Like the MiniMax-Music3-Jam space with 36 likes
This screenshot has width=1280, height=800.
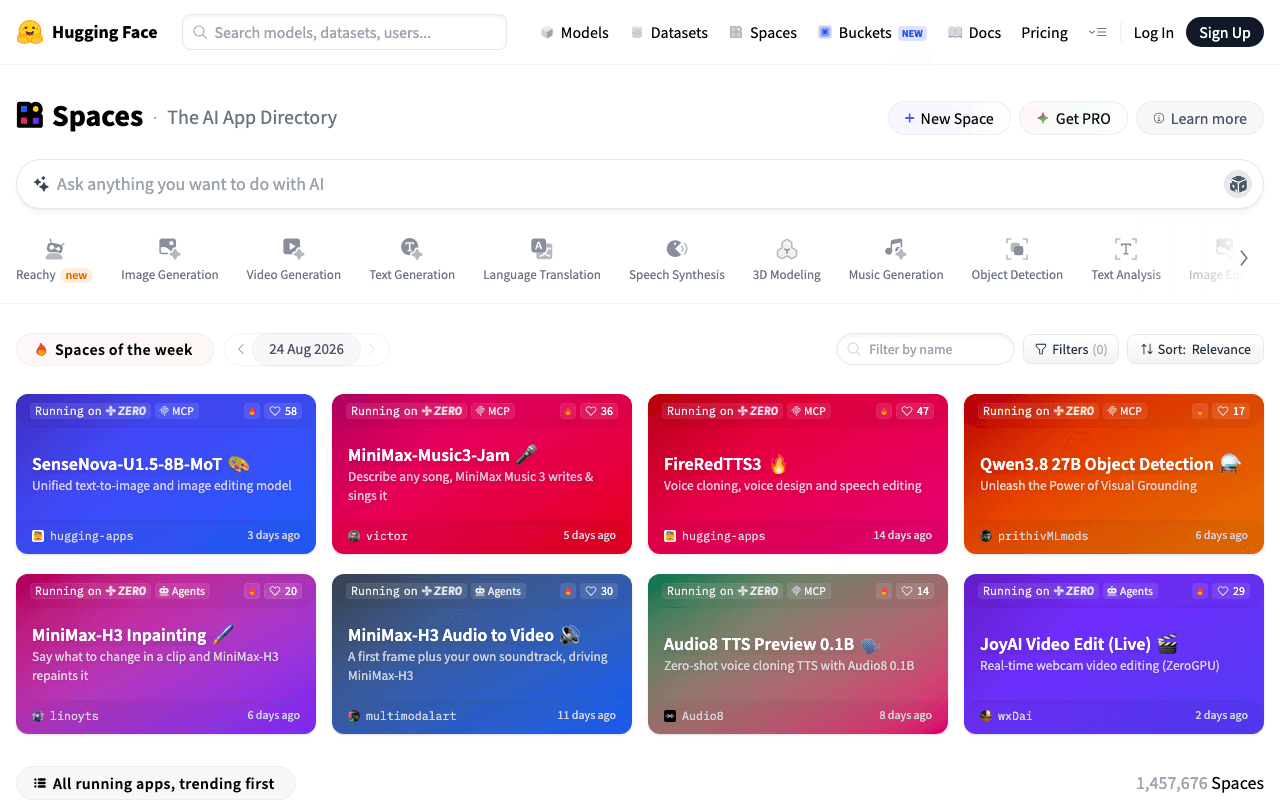pyautogui.click(x=600, y=411)
